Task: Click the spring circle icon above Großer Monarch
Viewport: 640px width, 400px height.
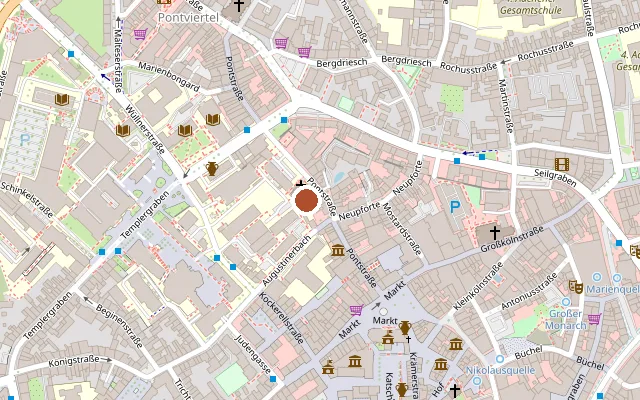Action: point(566,302)
